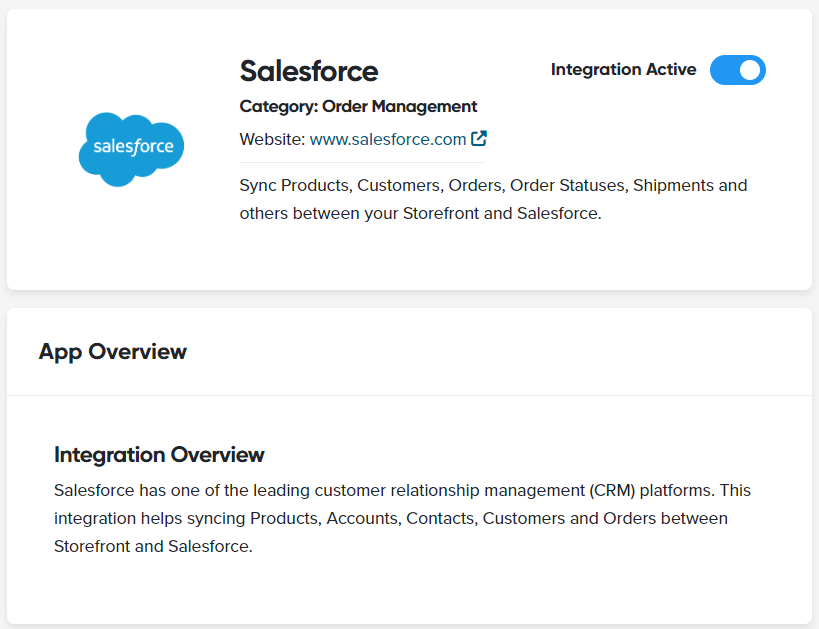This screenshot has width=819, height=629.
Task: Select the external-link arrow icon after www.salesforce.com
Action: 479,138
